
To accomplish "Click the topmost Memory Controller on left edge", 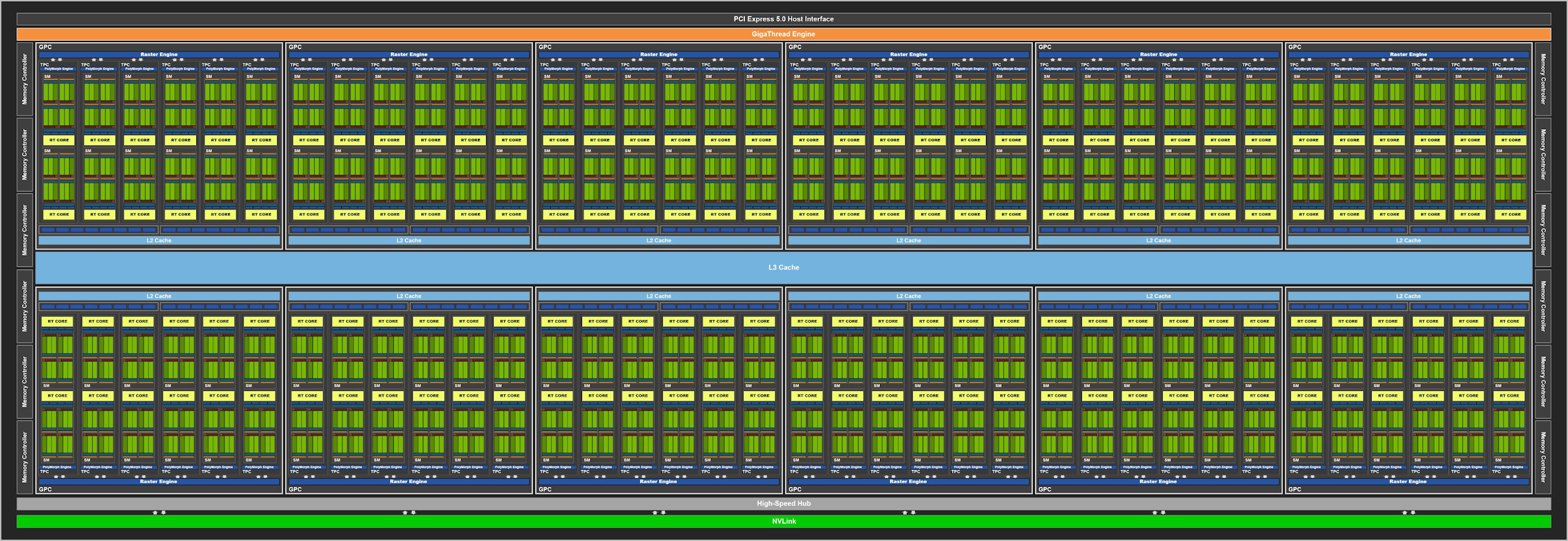I will (25, 79).
